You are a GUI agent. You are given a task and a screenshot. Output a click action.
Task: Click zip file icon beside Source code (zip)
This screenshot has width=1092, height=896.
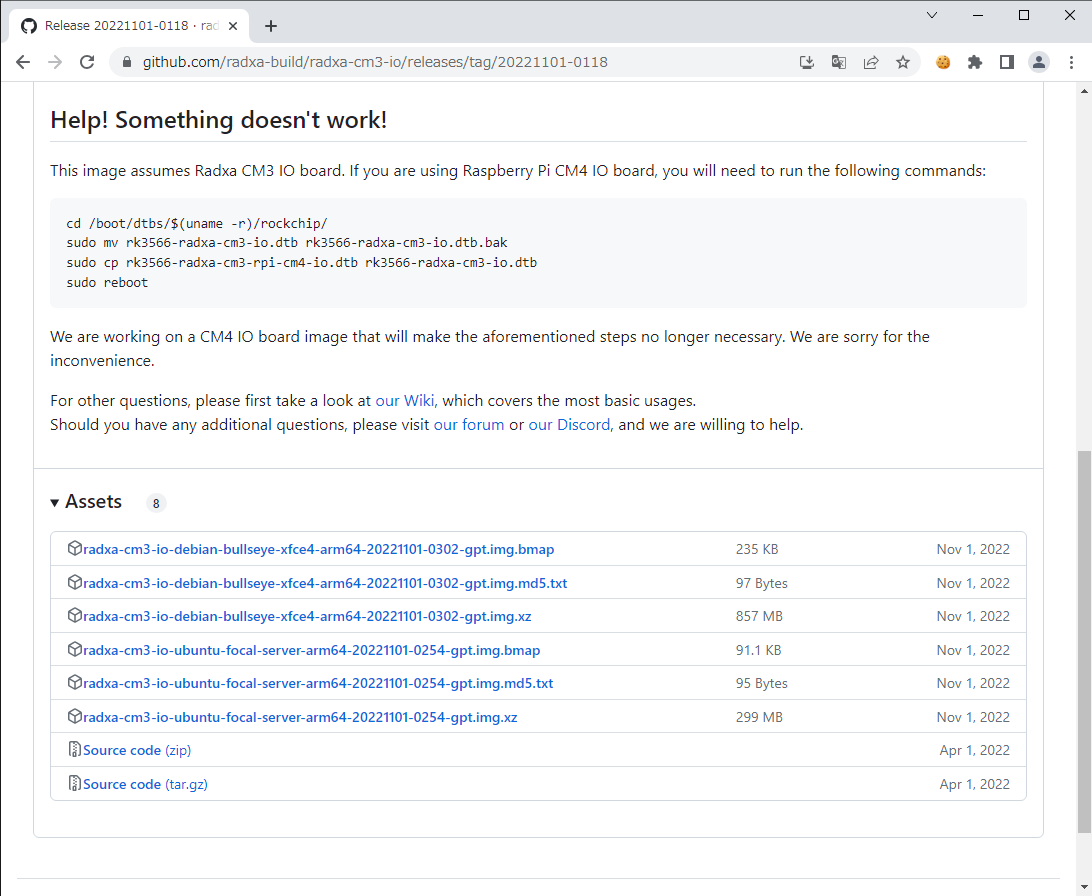coord(75,750)
